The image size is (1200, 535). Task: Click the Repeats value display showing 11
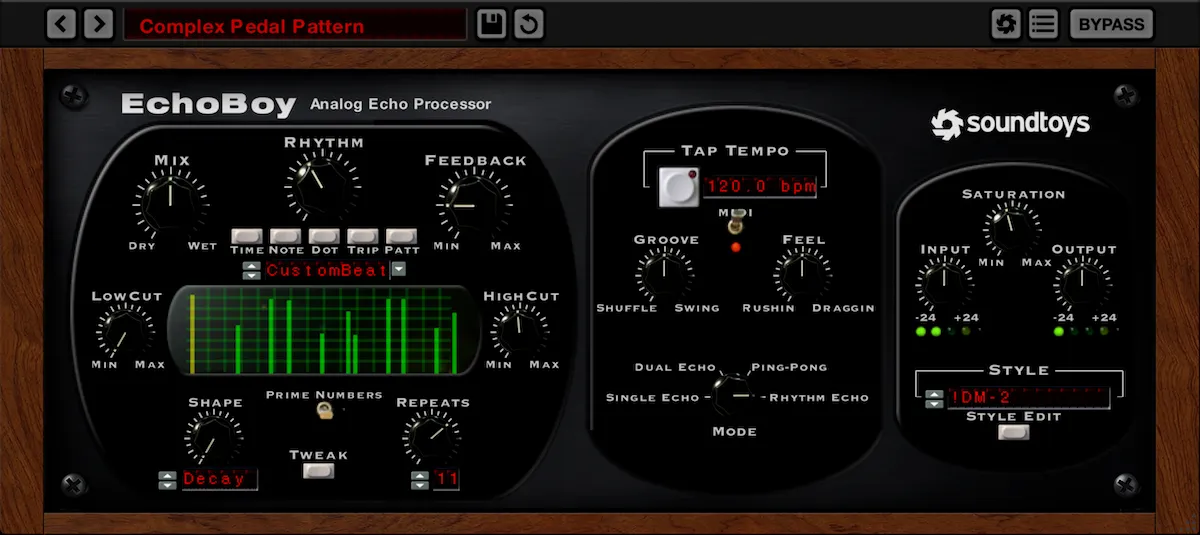pos(446,480)
